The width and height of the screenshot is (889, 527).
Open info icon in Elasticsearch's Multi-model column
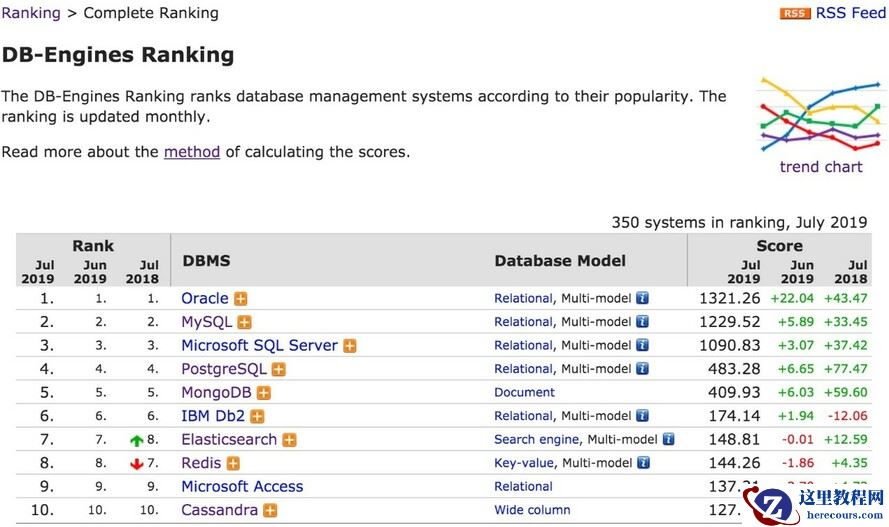click(669, 439)
